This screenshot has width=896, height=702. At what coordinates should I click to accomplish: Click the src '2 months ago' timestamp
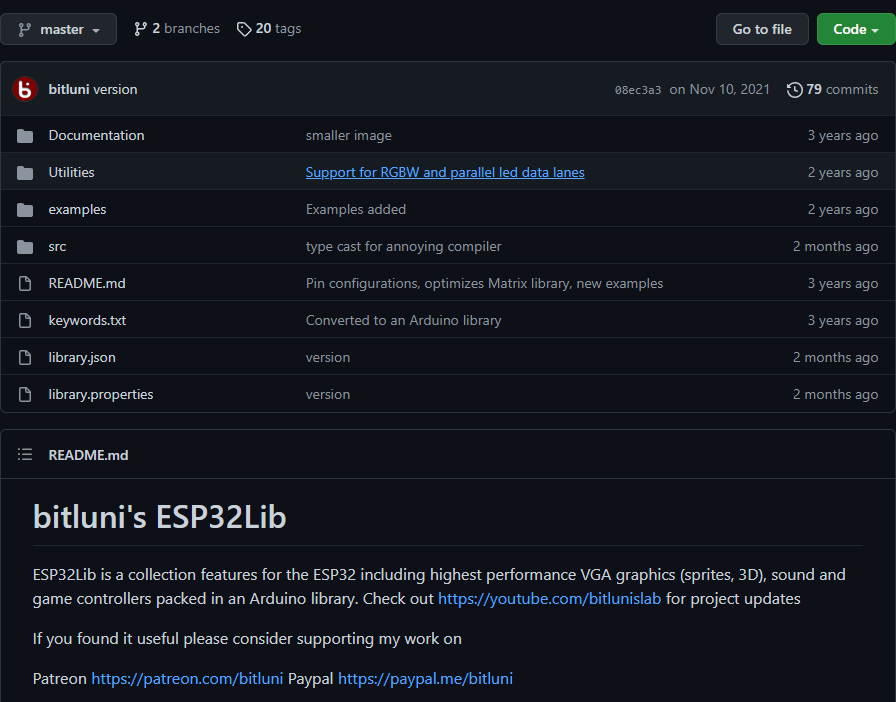coord(835,247)
